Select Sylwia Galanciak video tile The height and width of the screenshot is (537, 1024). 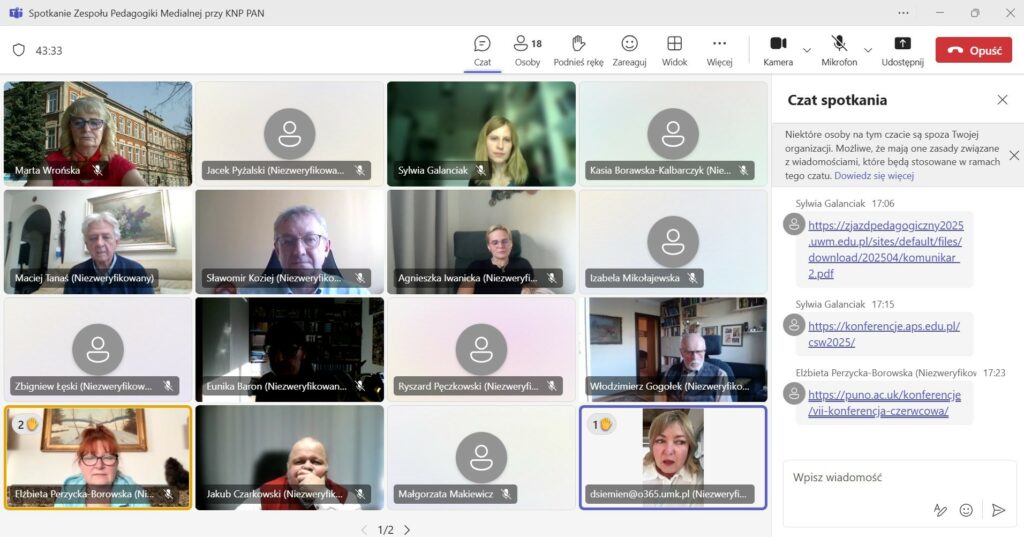pos(481,134)
